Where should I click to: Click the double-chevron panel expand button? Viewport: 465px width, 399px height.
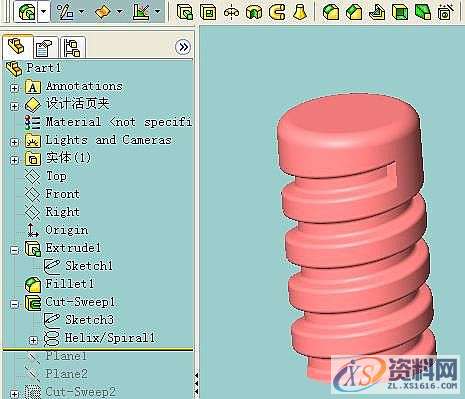click(183, 47)
